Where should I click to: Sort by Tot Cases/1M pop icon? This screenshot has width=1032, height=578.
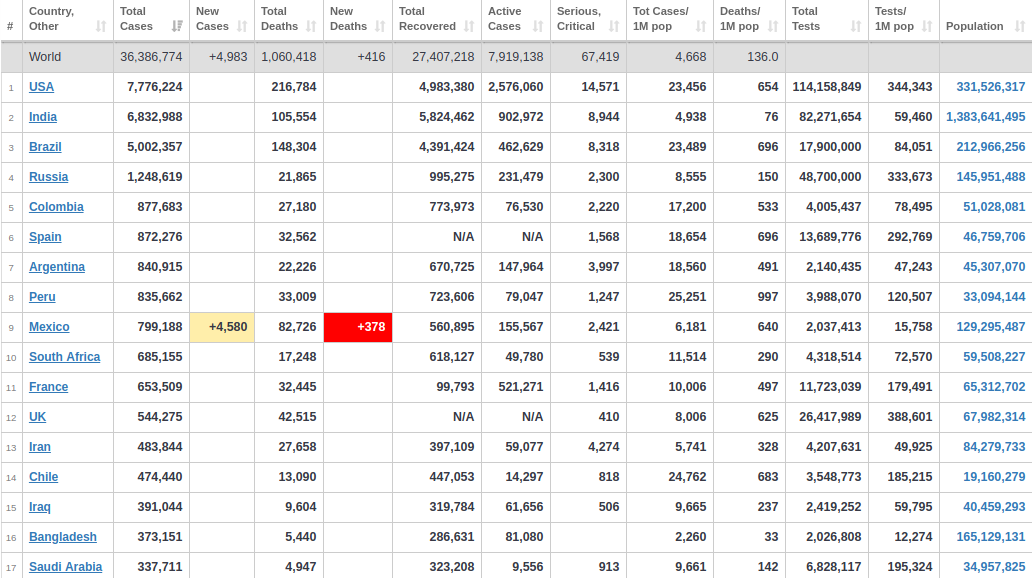pos(700,26)
